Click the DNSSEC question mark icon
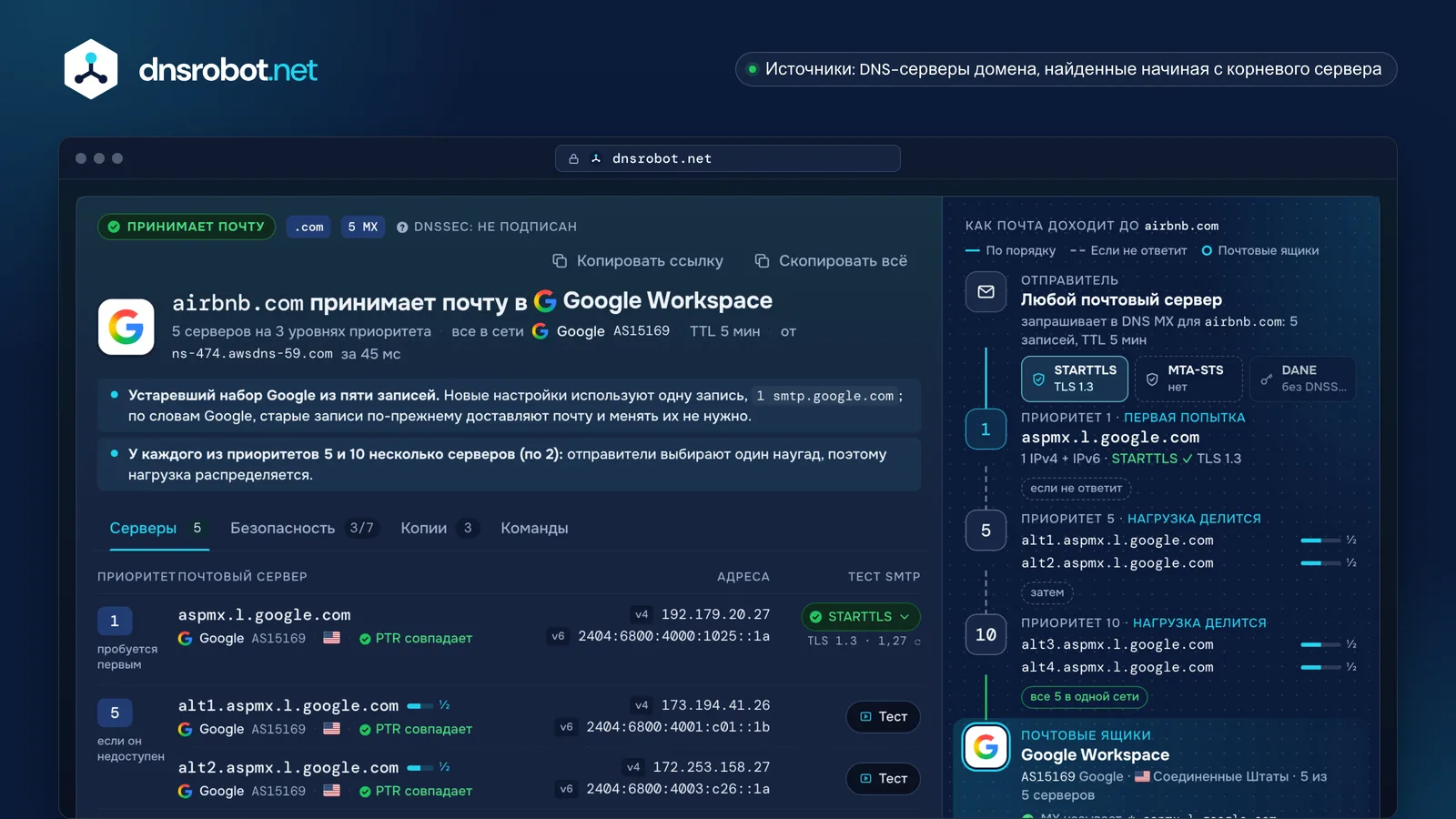Image resolution: width=1456 pixels, height=819 pixels. pyautogui.click(x=402, y=227)
